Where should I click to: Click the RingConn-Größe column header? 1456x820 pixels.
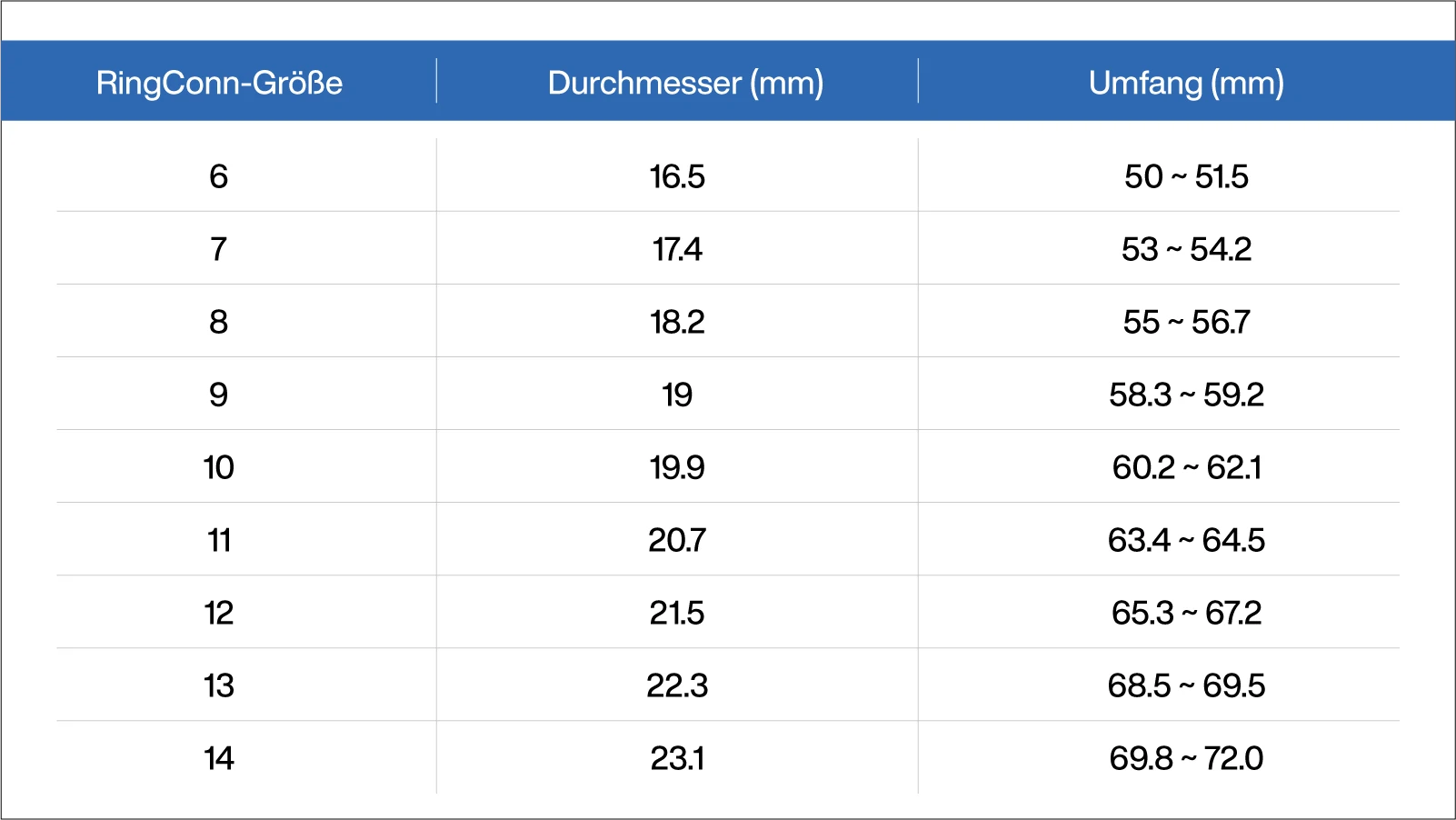pyautogui.click(x=219, y=83)
